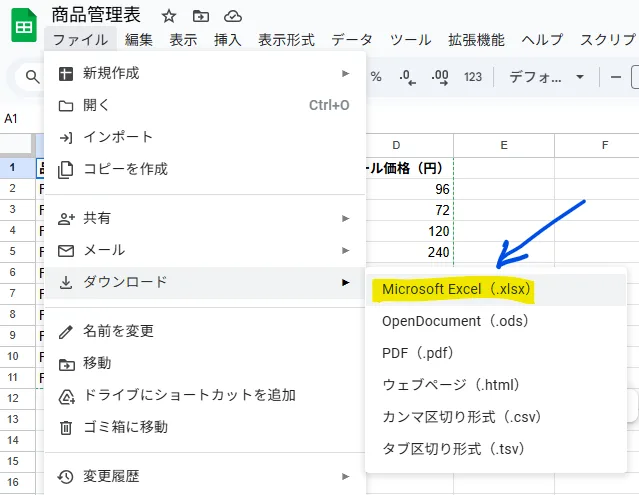Click the cell containing 120
The image size is (639, 495).
click(x=410, y=231)
